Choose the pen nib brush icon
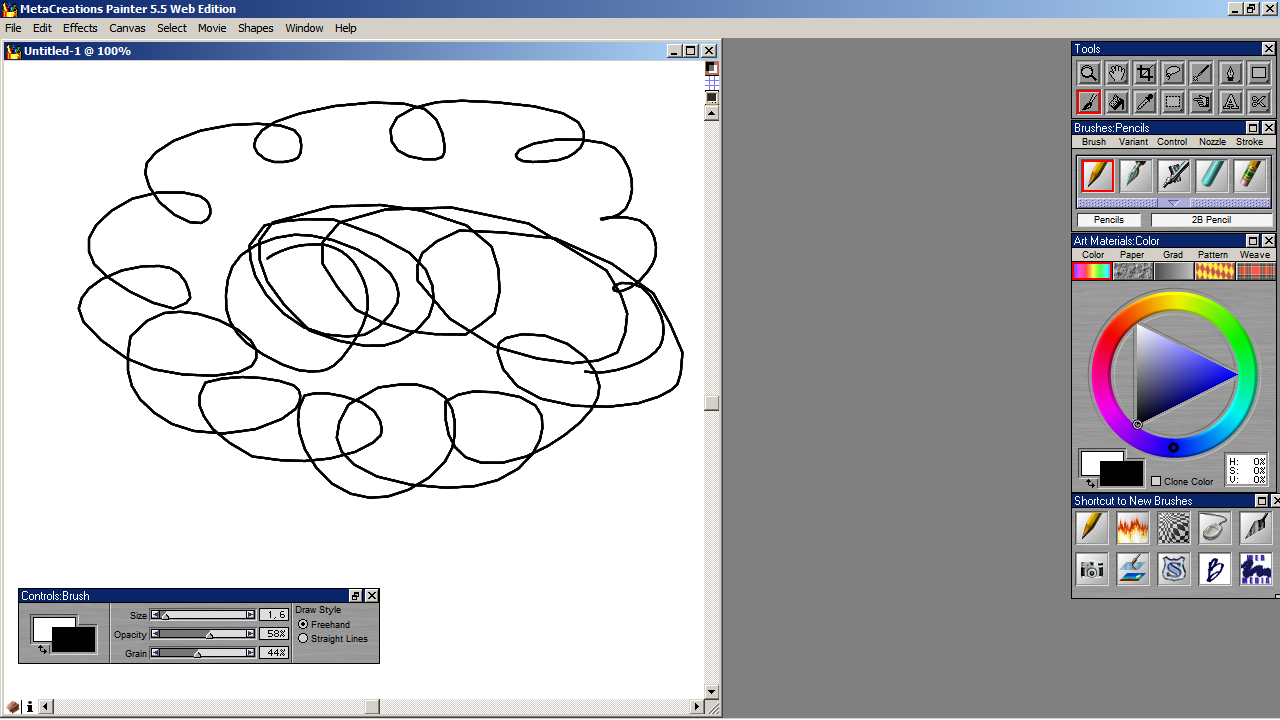 (1136, 176)
